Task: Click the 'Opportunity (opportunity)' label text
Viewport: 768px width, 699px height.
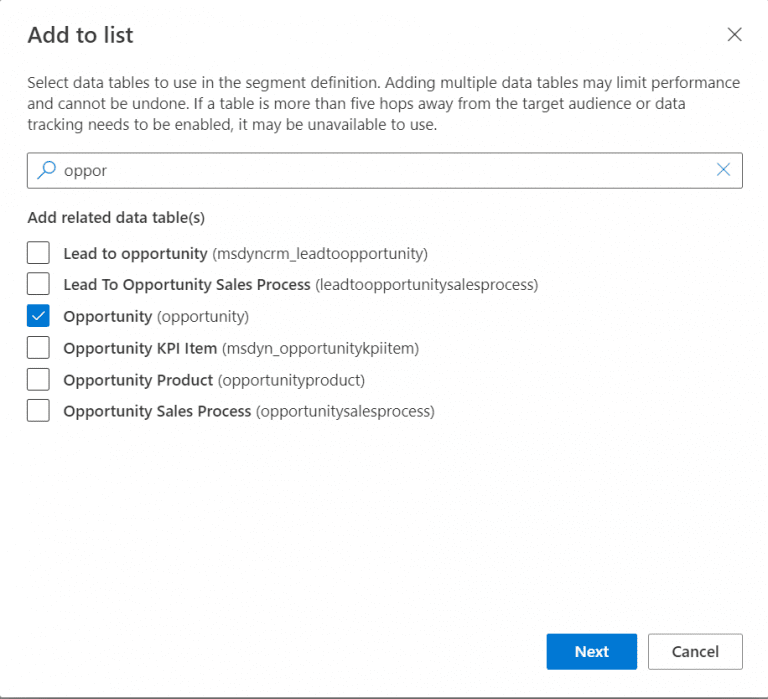Action: [x=155, y=316]
